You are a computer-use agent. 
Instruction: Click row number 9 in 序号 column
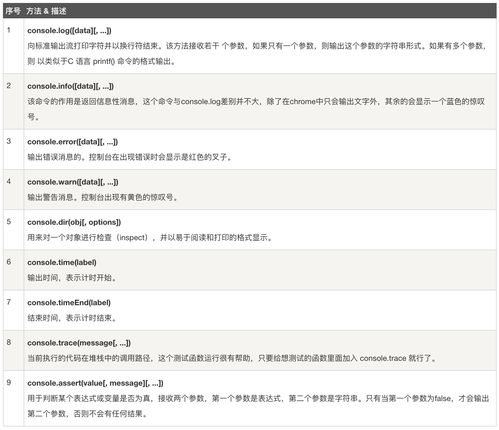click(x=9, y=383)
